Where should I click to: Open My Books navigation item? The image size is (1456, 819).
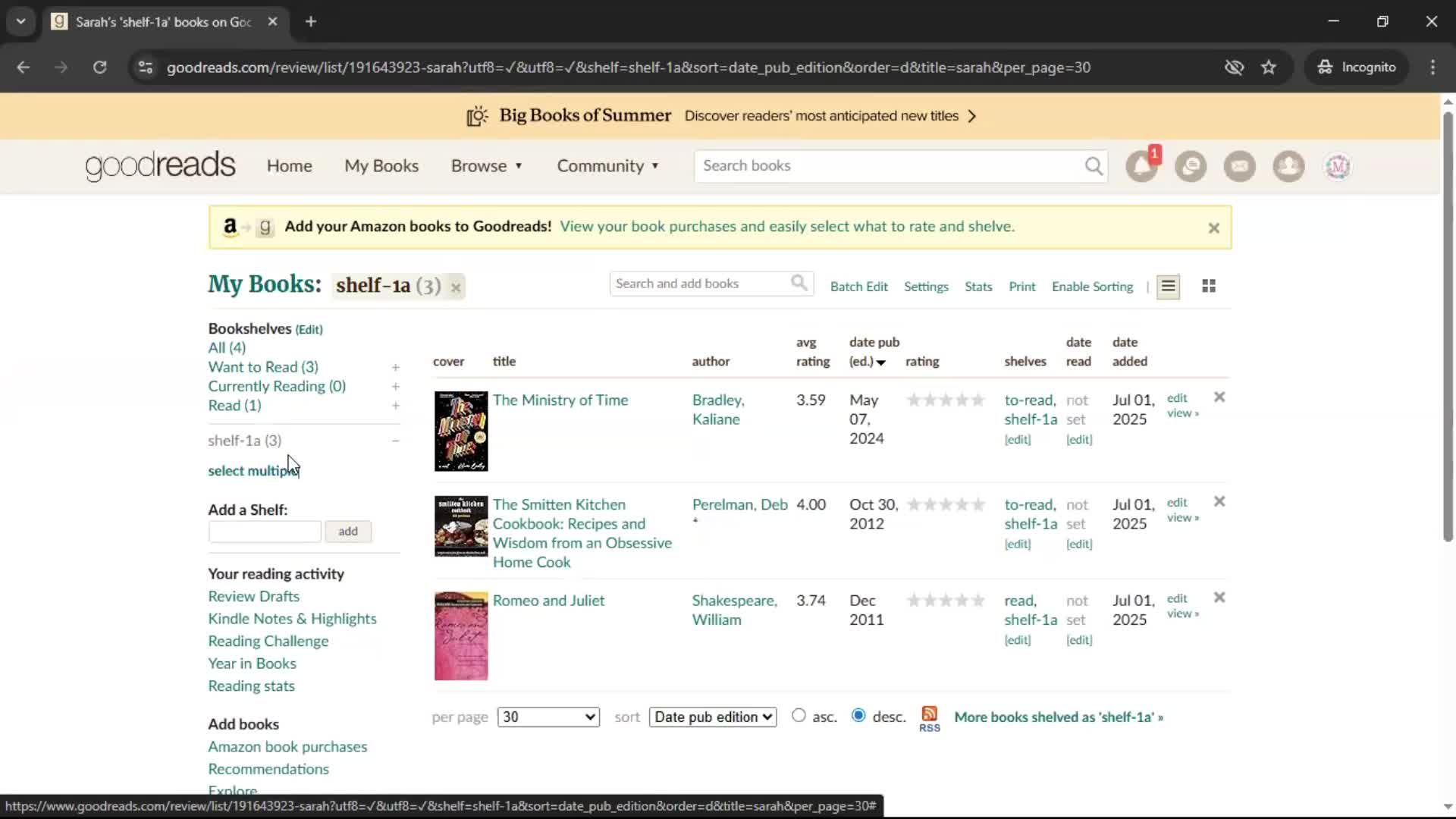click(x=381, y=166)
